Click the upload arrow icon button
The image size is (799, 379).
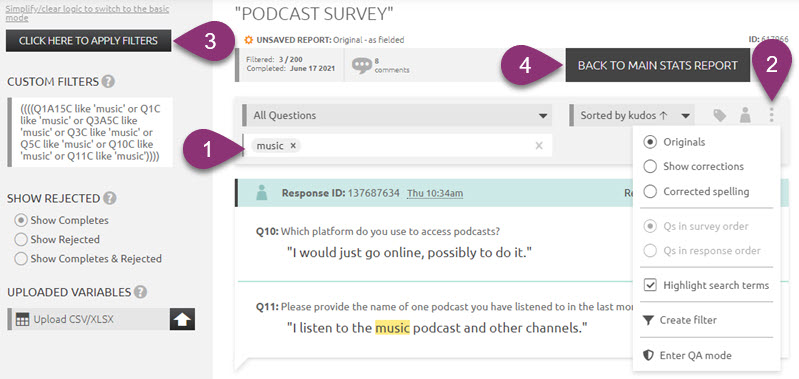point(182,319)
